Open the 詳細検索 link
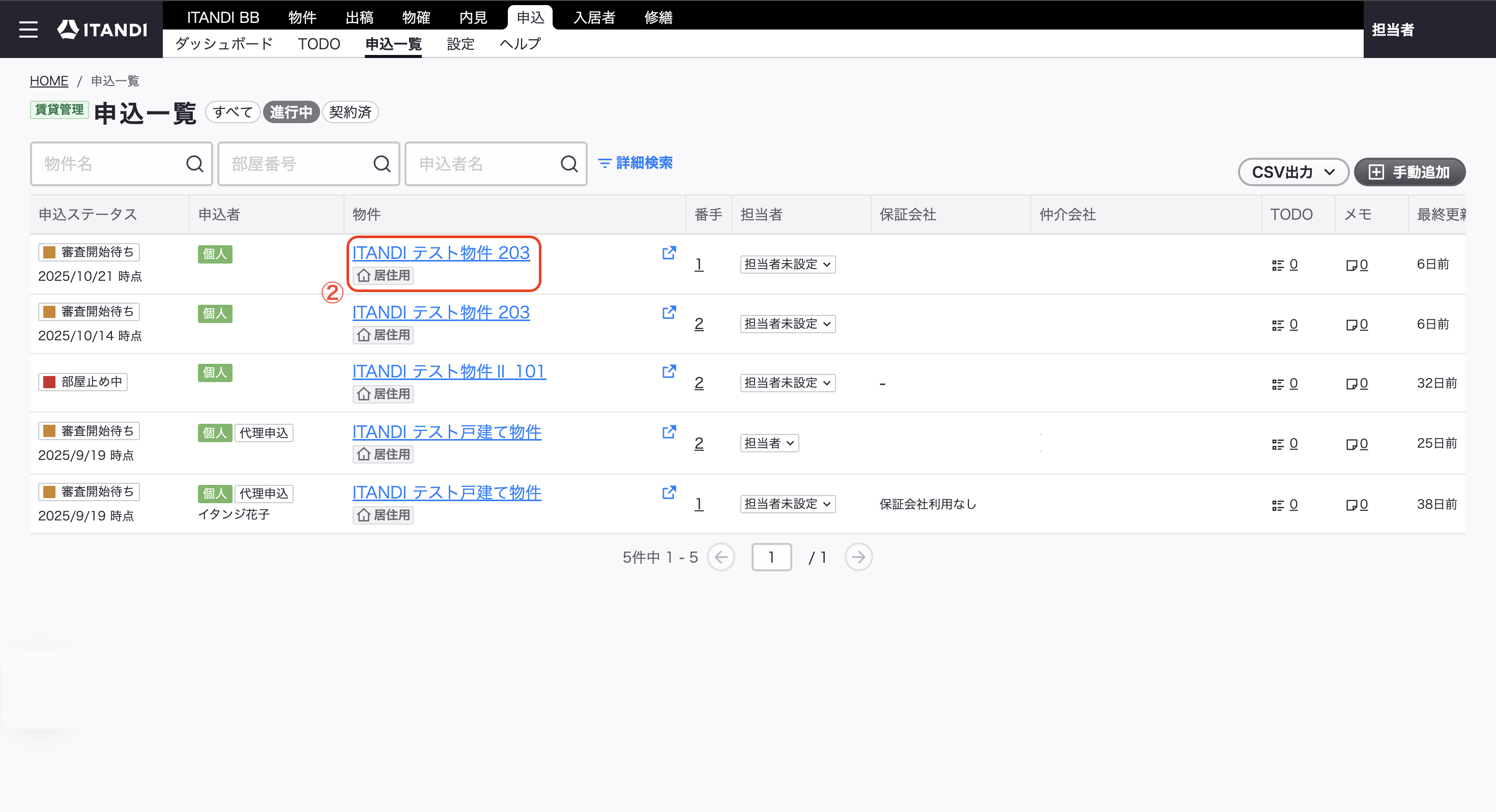Screen dimensions: 1496x812 636,163
